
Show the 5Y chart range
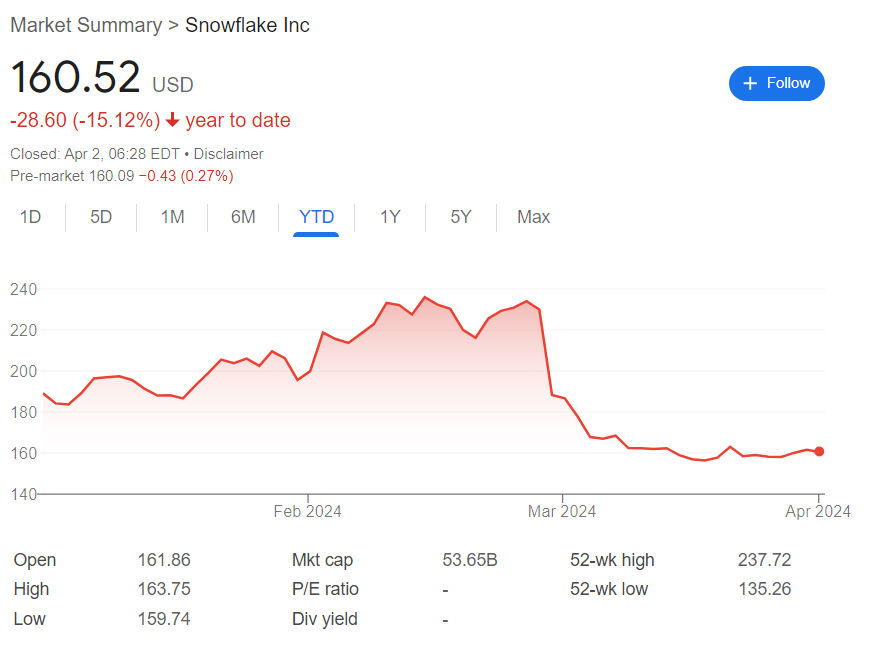point(461,217)
